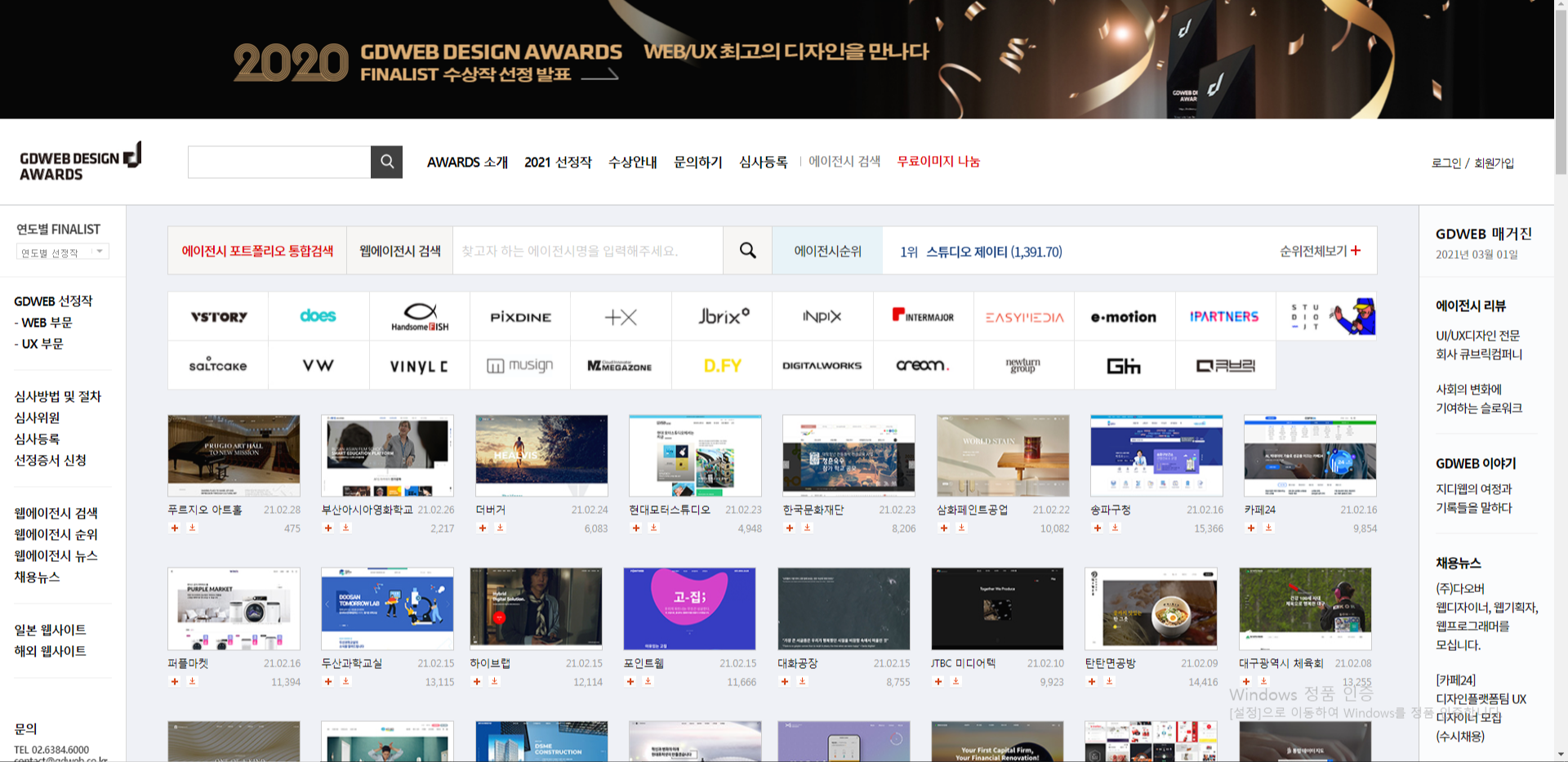
Task: Click the download icon under 더버거
Action: click(x=500, y=528)
